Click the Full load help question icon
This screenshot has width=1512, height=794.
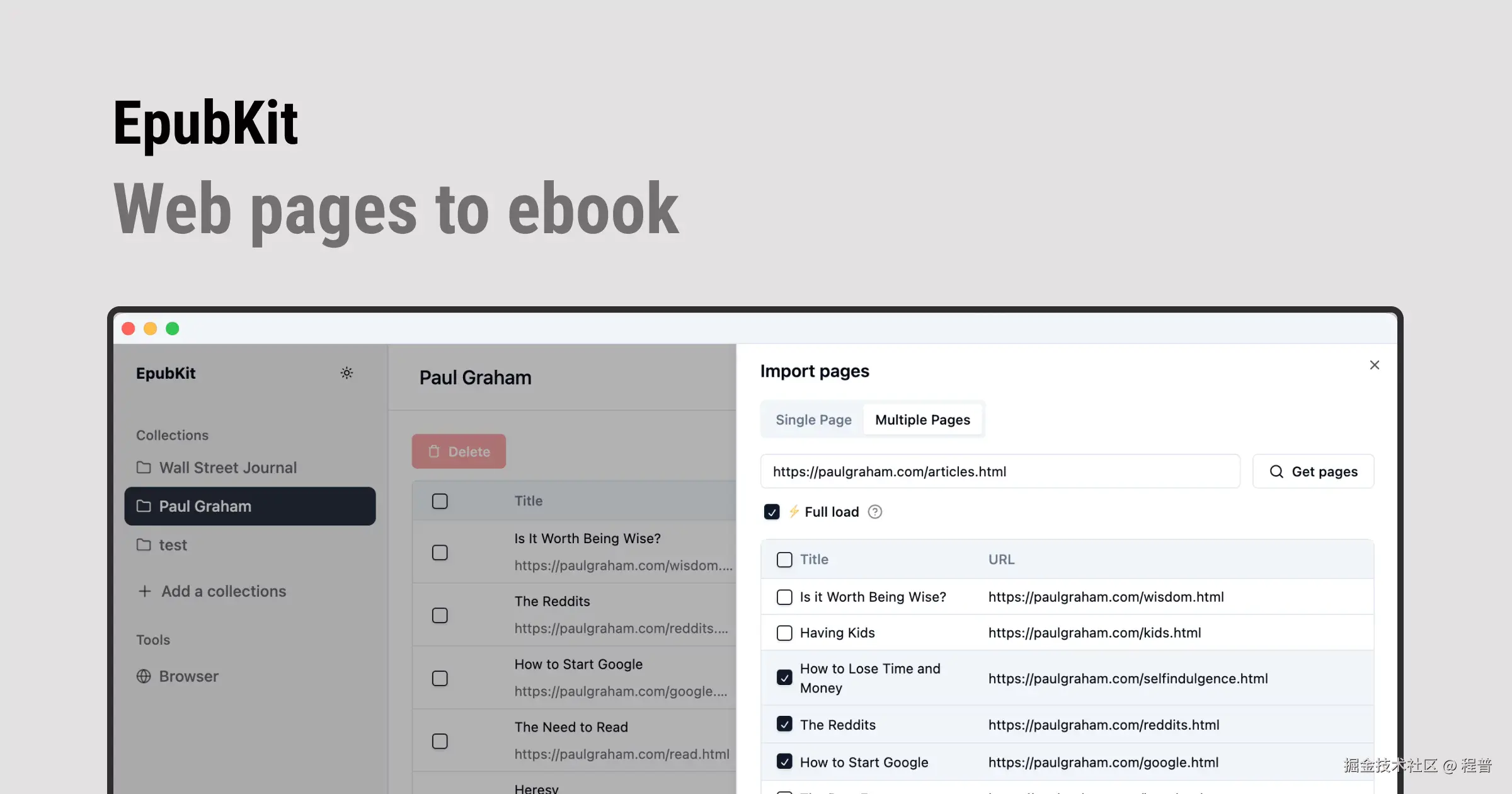pyautogui.click(x=874, y=512)
